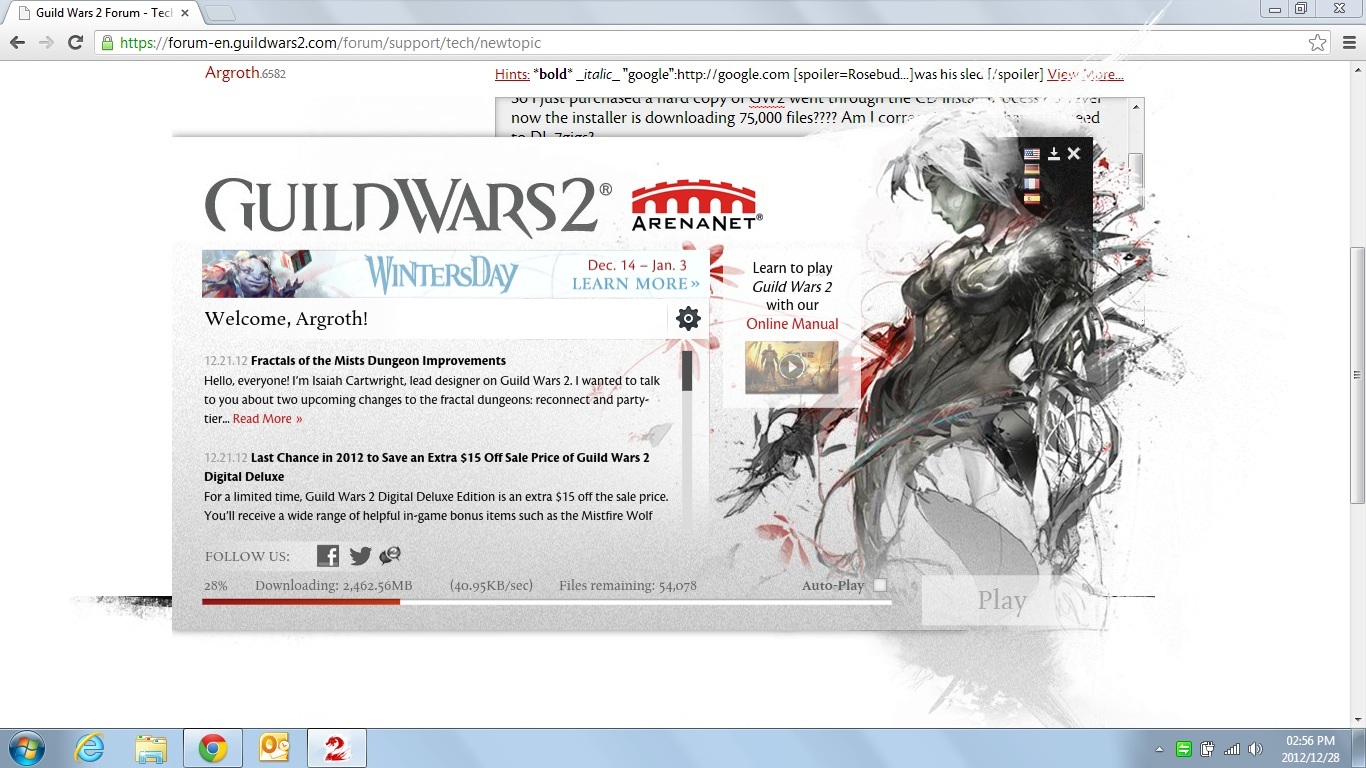Click the taskbar clock and date
This screenshot has height=768, width=1366.
pyautogui.click(x=1310, y=748)
